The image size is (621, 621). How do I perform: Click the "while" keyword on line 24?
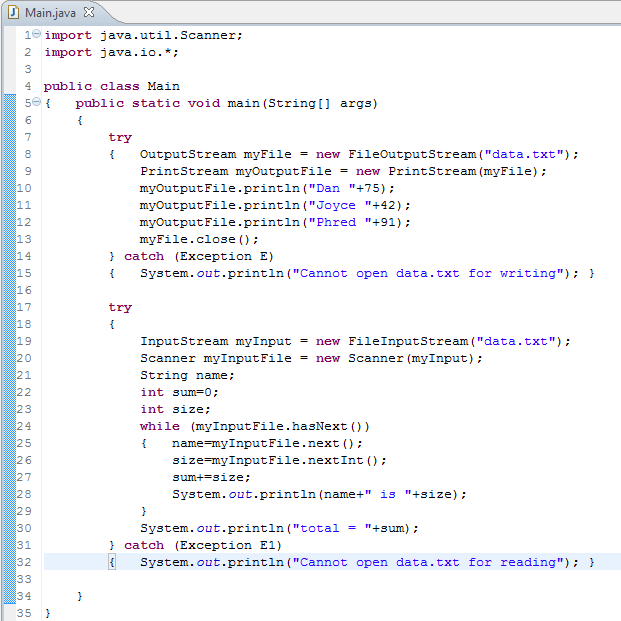[x=160, y=426]
